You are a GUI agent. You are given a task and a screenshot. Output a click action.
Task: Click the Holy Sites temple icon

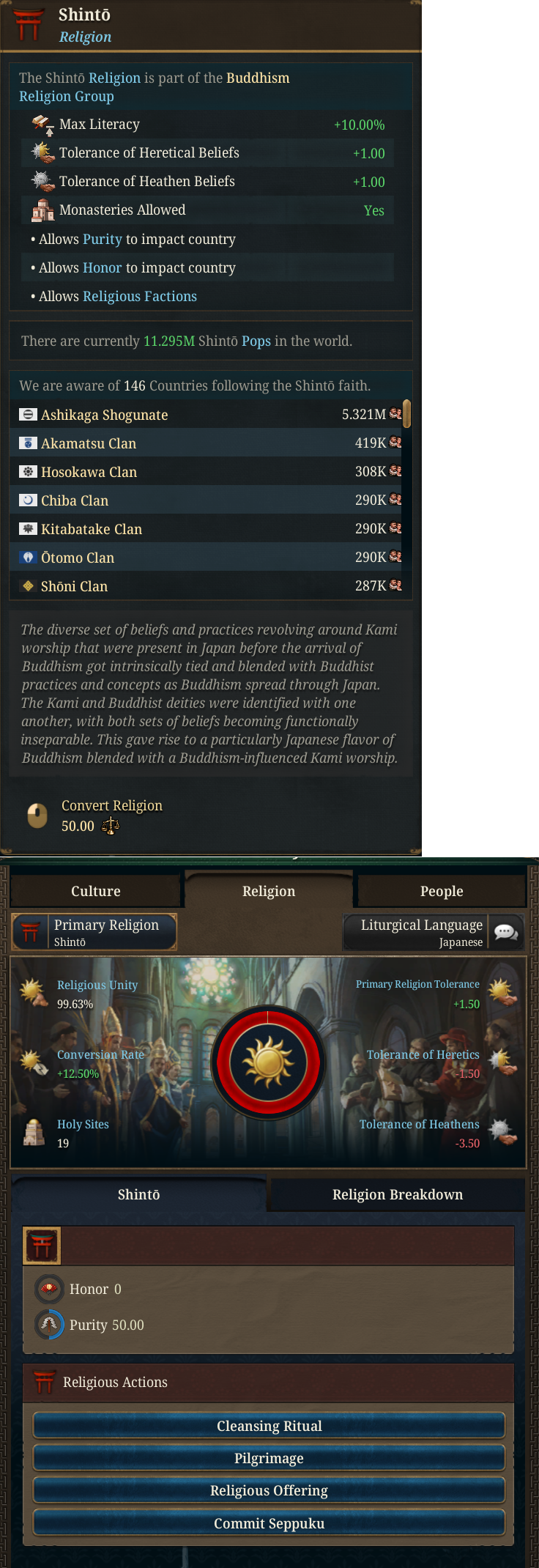[34, 1133]
